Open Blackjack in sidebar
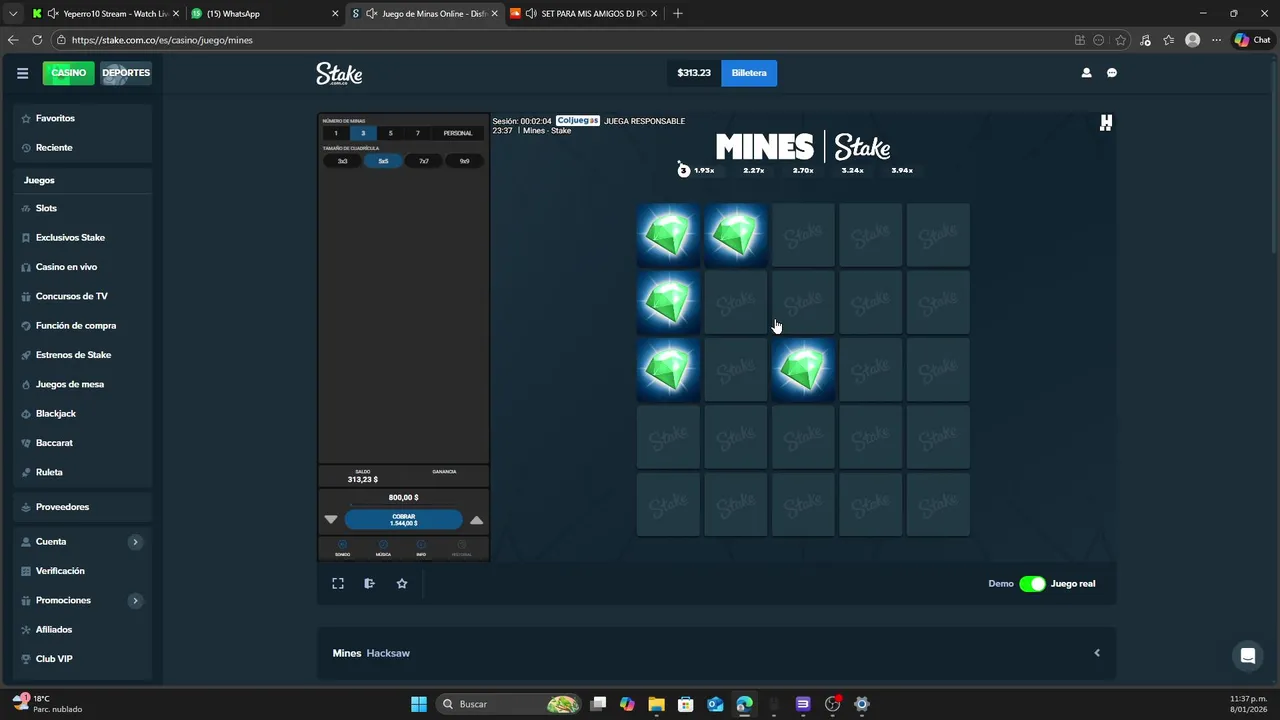The width and height of the screenshot is (1280, 720). [56, 414]
